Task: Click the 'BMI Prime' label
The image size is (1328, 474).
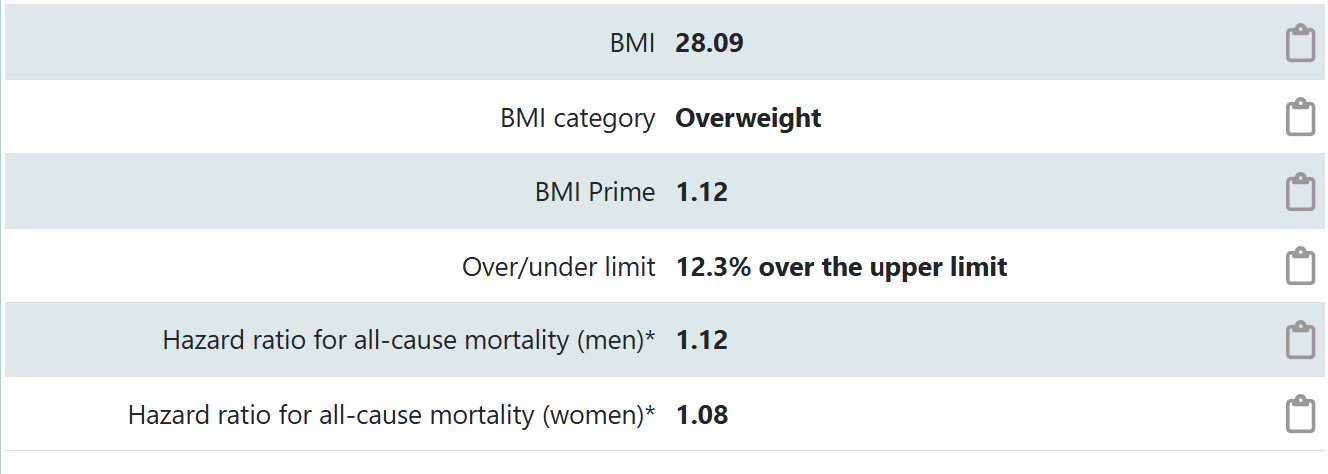Action: click(x=595, y=192)
